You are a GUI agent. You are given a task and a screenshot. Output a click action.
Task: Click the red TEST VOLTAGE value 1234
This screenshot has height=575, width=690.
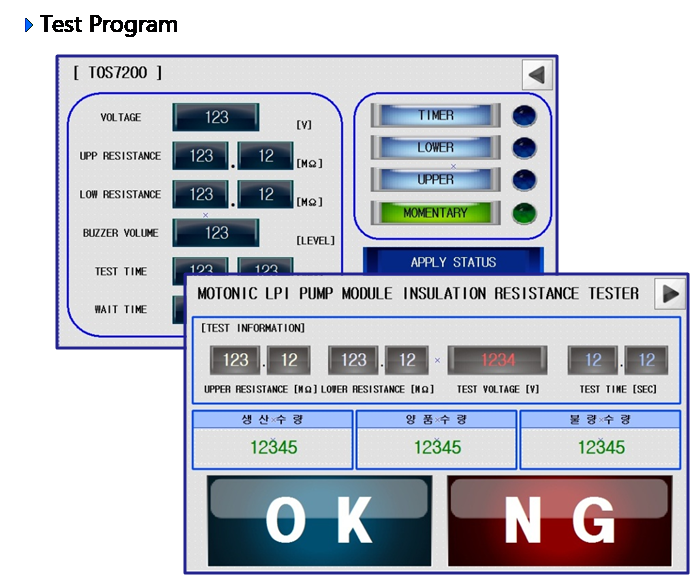coord(498,360)
